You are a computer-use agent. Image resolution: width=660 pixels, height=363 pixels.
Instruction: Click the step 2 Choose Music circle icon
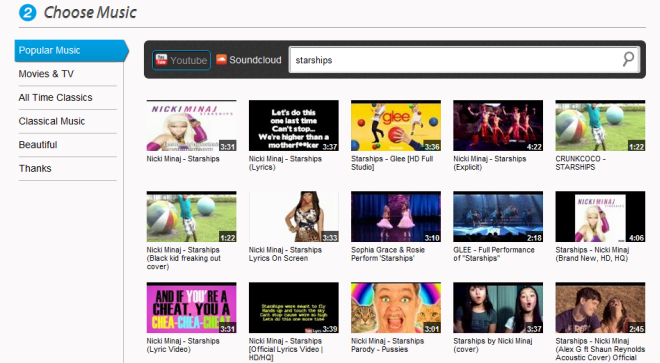pyautogui.click(x=27, y=12)
